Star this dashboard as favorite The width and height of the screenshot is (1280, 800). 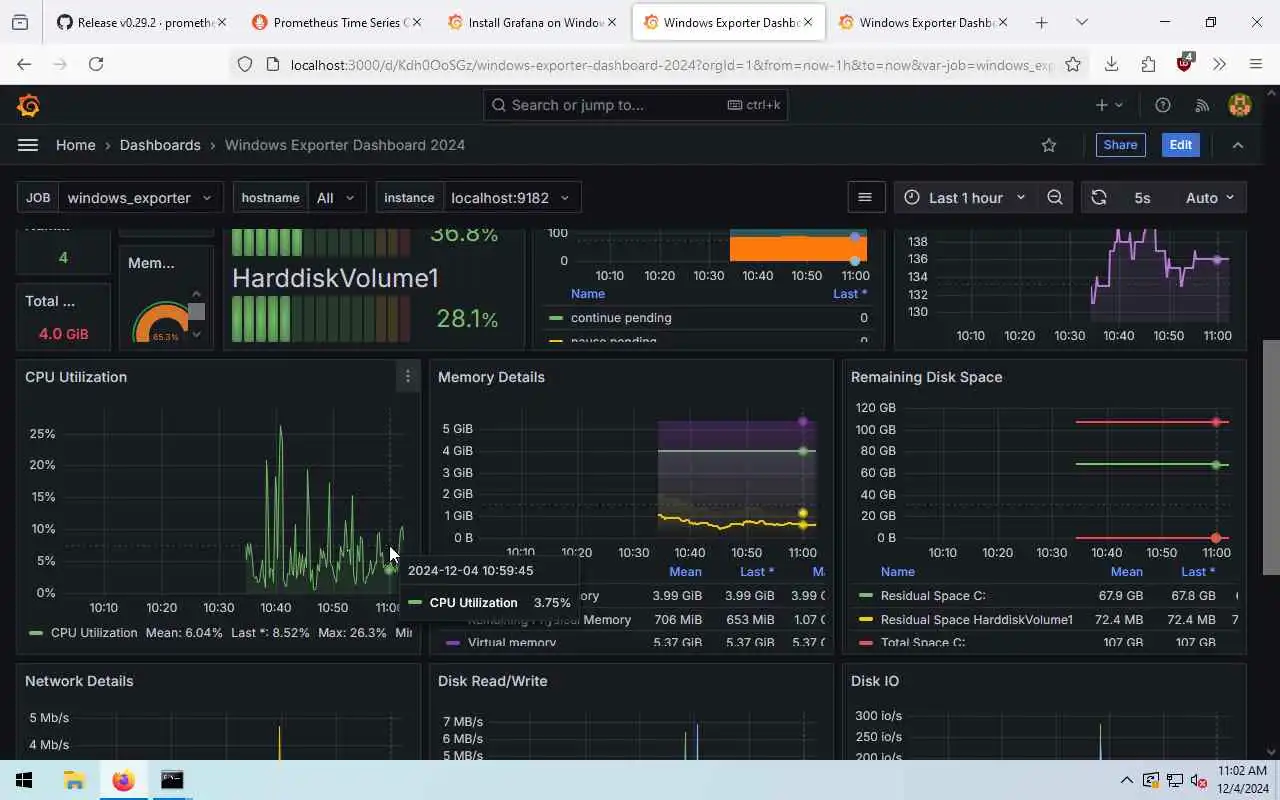coord(1049,145)
